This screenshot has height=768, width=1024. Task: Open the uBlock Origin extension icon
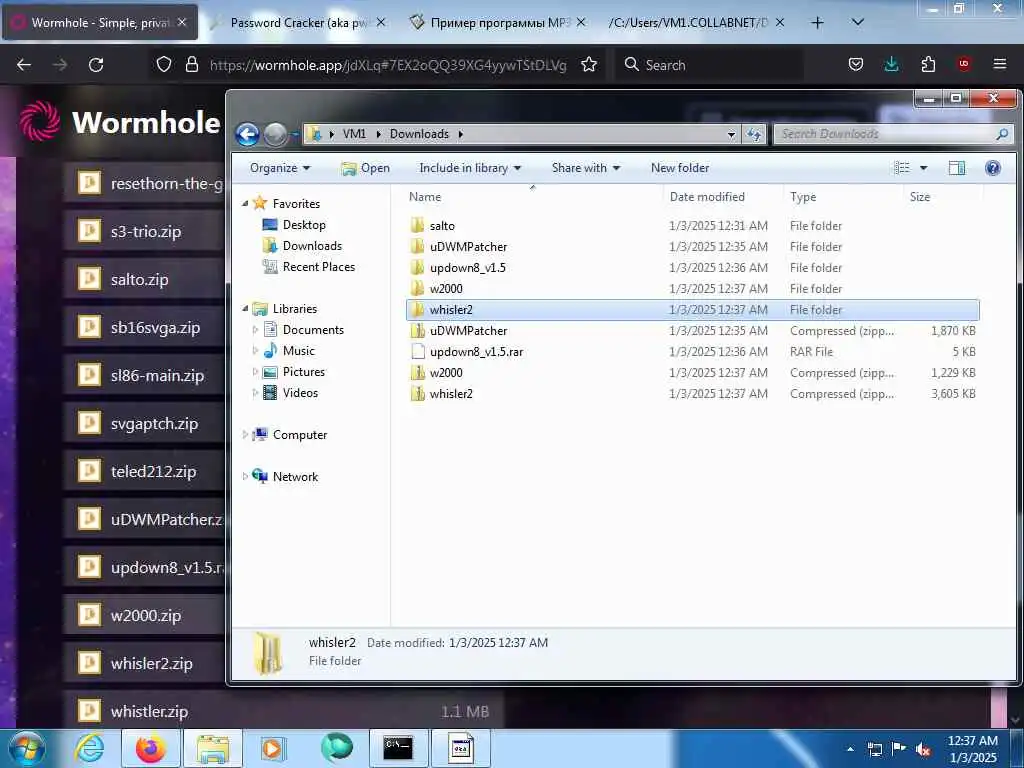(963, 64)
